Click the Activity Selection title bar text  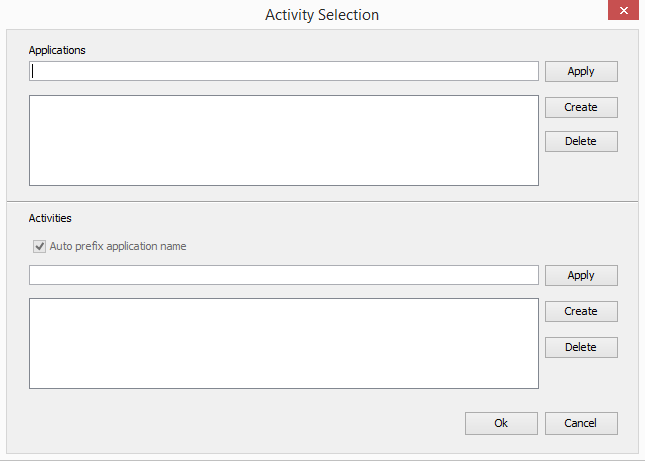(x=322, y=15)
